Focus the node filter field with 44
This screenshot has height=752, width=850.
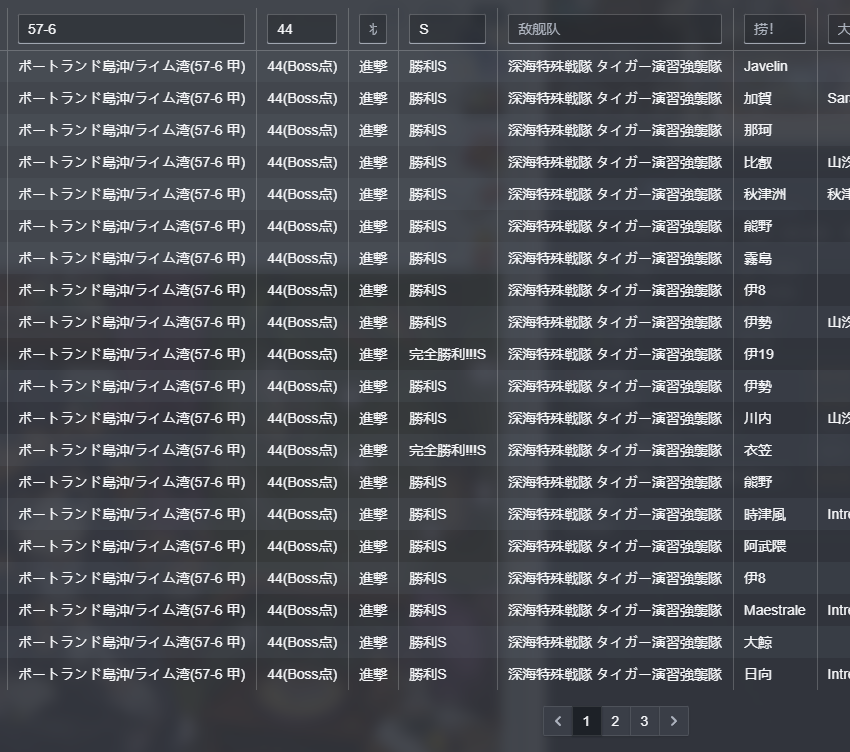click(x=301, y=29)
